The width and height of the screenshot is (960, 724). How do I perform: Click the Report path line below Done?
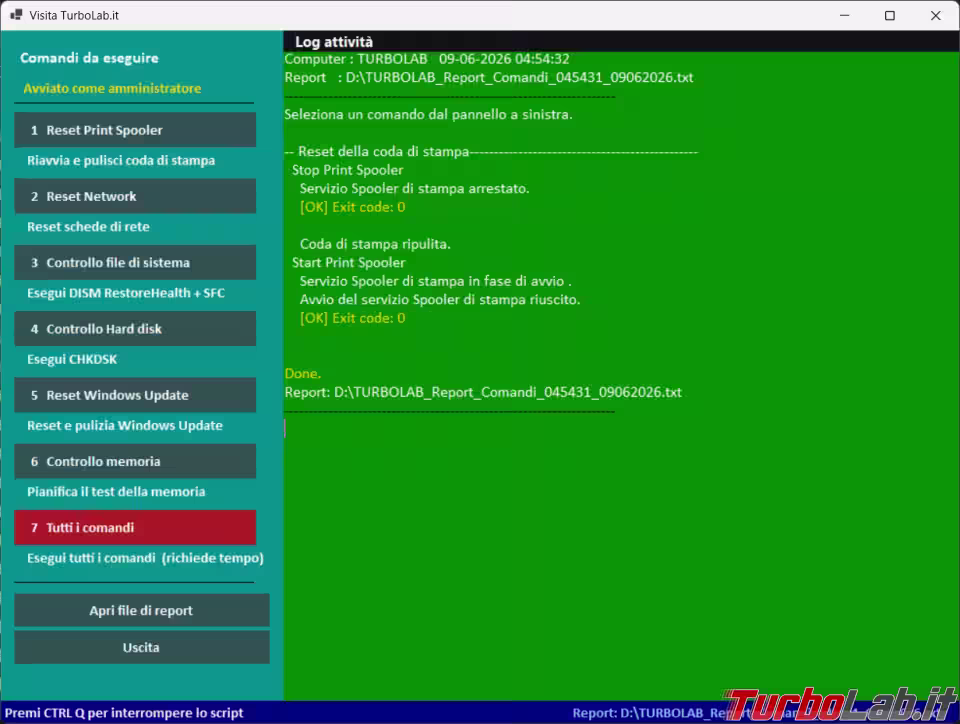click(x=483, y=392)
